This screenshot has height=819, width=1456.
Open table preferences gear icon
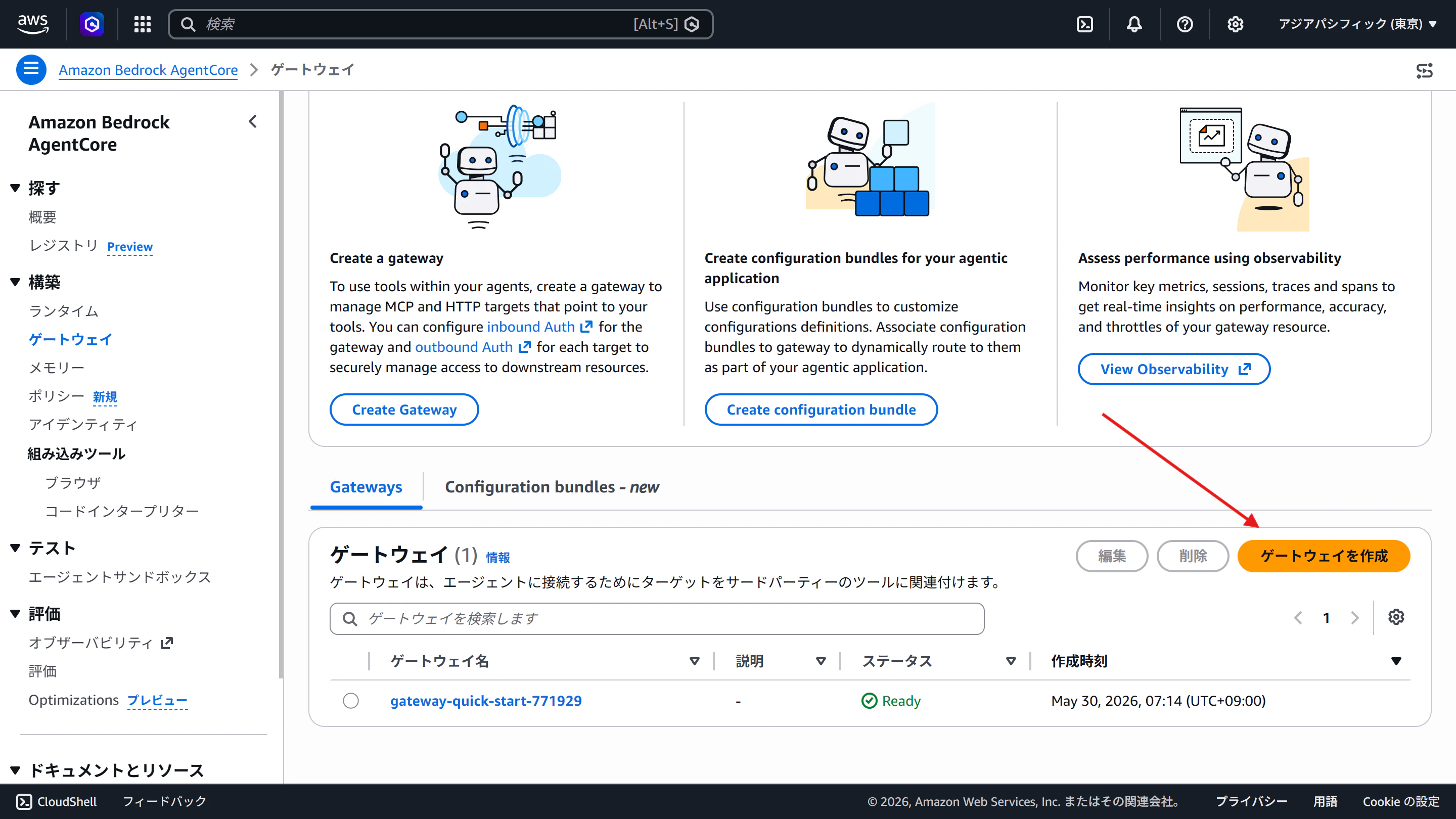pyautogui.click(x=1396, y=617)
